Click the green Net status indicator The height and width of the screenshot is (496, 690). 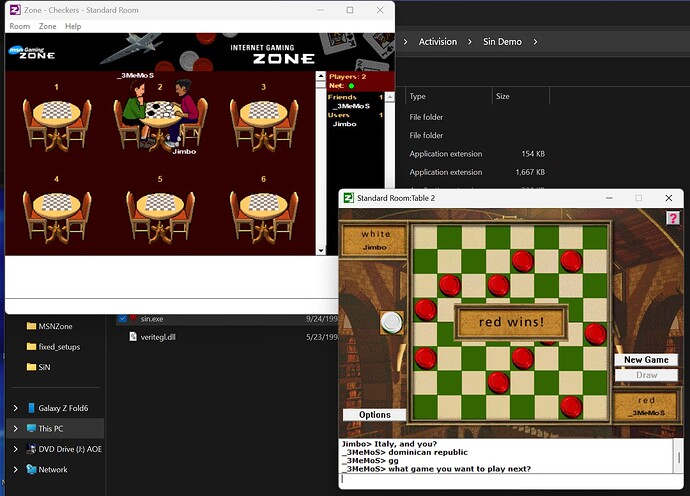pyautogui.click(x=351, y=86)
